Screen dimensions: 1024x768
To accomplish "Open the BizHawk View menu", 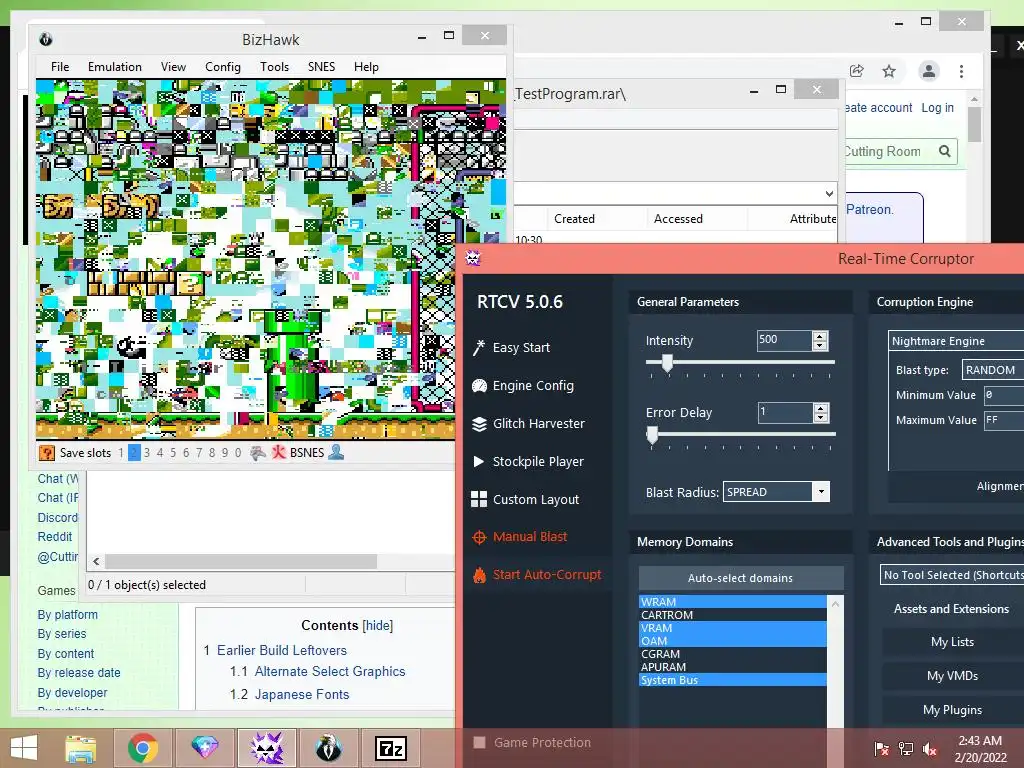I will 173,67.
